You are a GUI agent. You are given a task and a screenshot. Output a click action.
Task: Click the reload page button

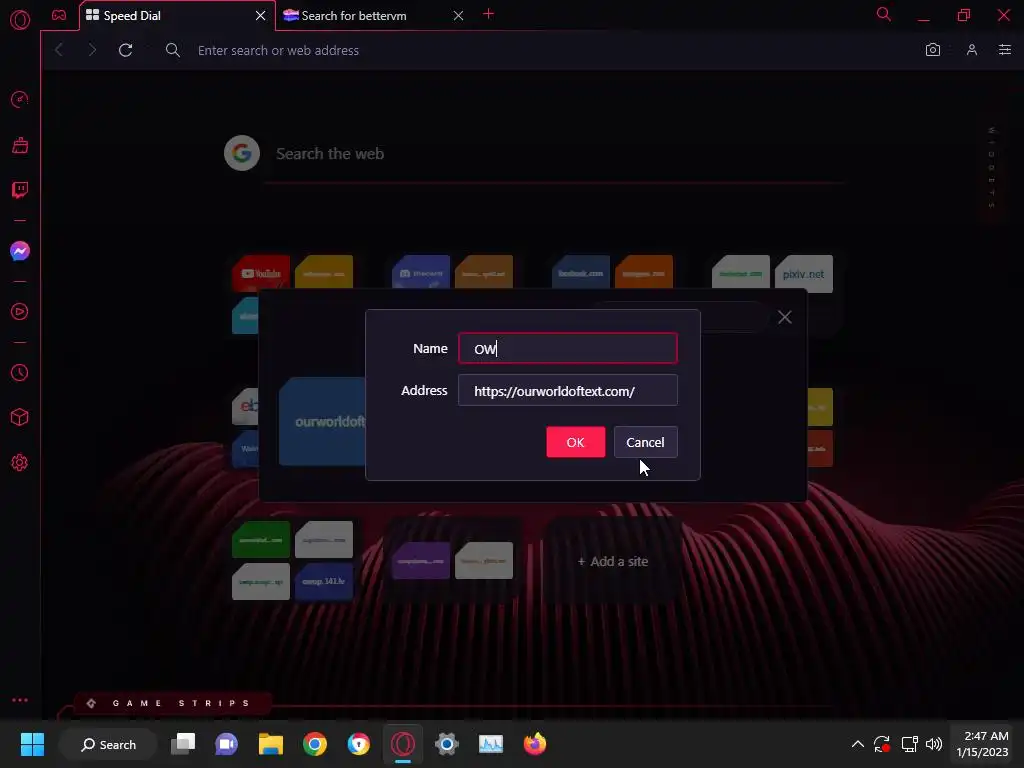click(x=125, y=50)
